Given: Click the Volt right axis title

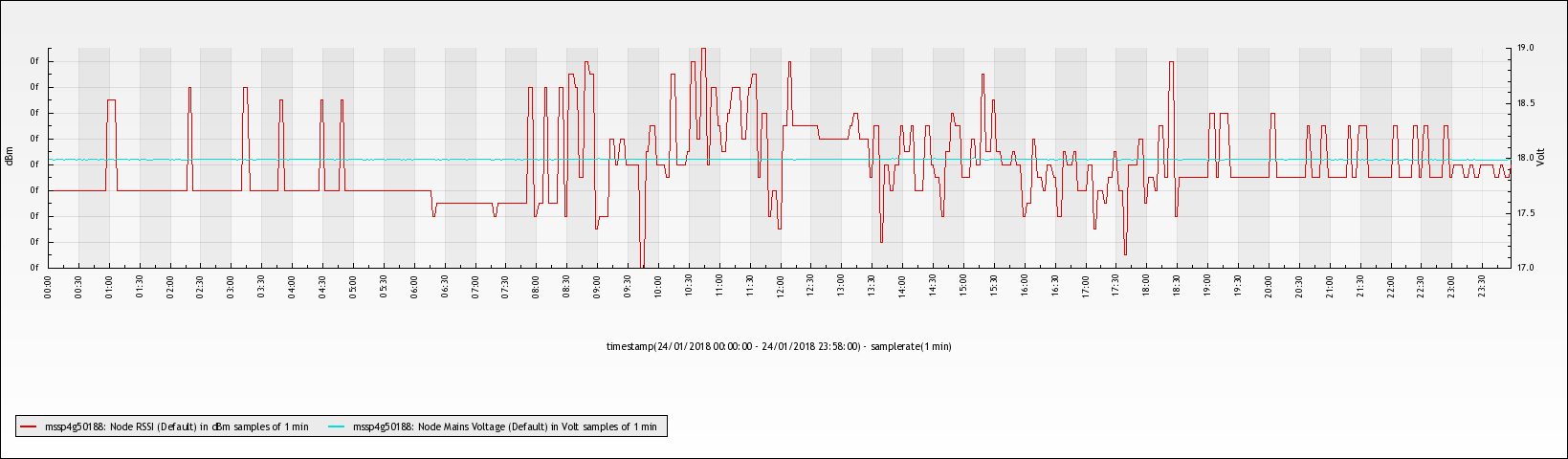Looking at the screenshot, I should 1540,157.
